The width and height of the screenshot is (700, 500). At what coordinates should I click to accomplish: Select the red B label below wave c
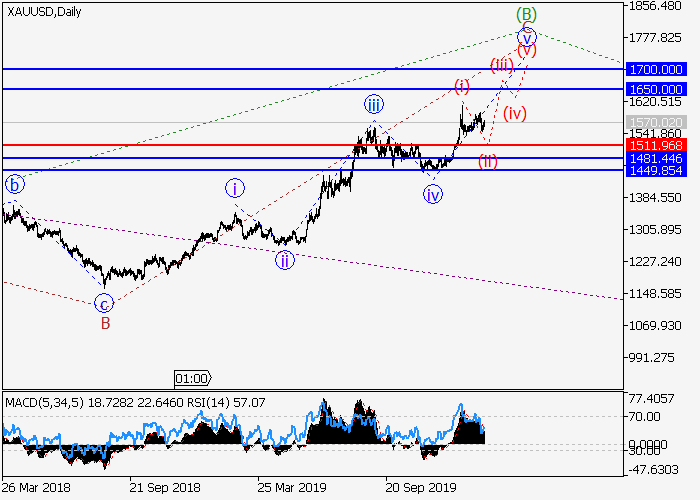coord(103,323)
